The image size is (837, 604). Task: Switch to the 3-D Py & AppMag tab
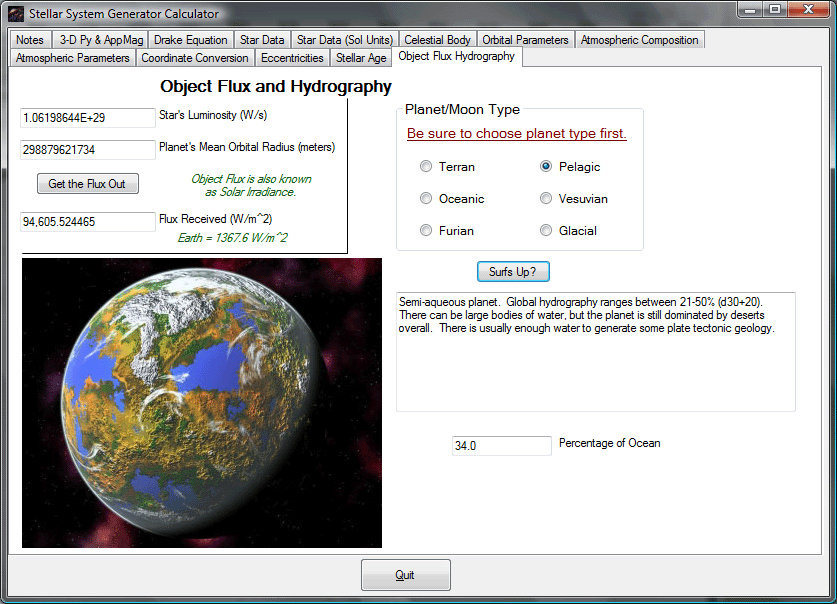(101, 40)
